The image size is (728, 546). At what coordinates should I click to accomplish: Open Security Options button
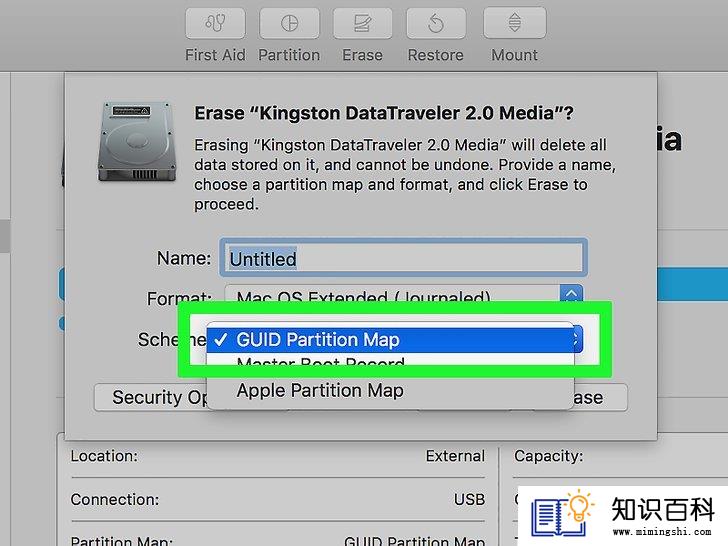click(151, 397)
